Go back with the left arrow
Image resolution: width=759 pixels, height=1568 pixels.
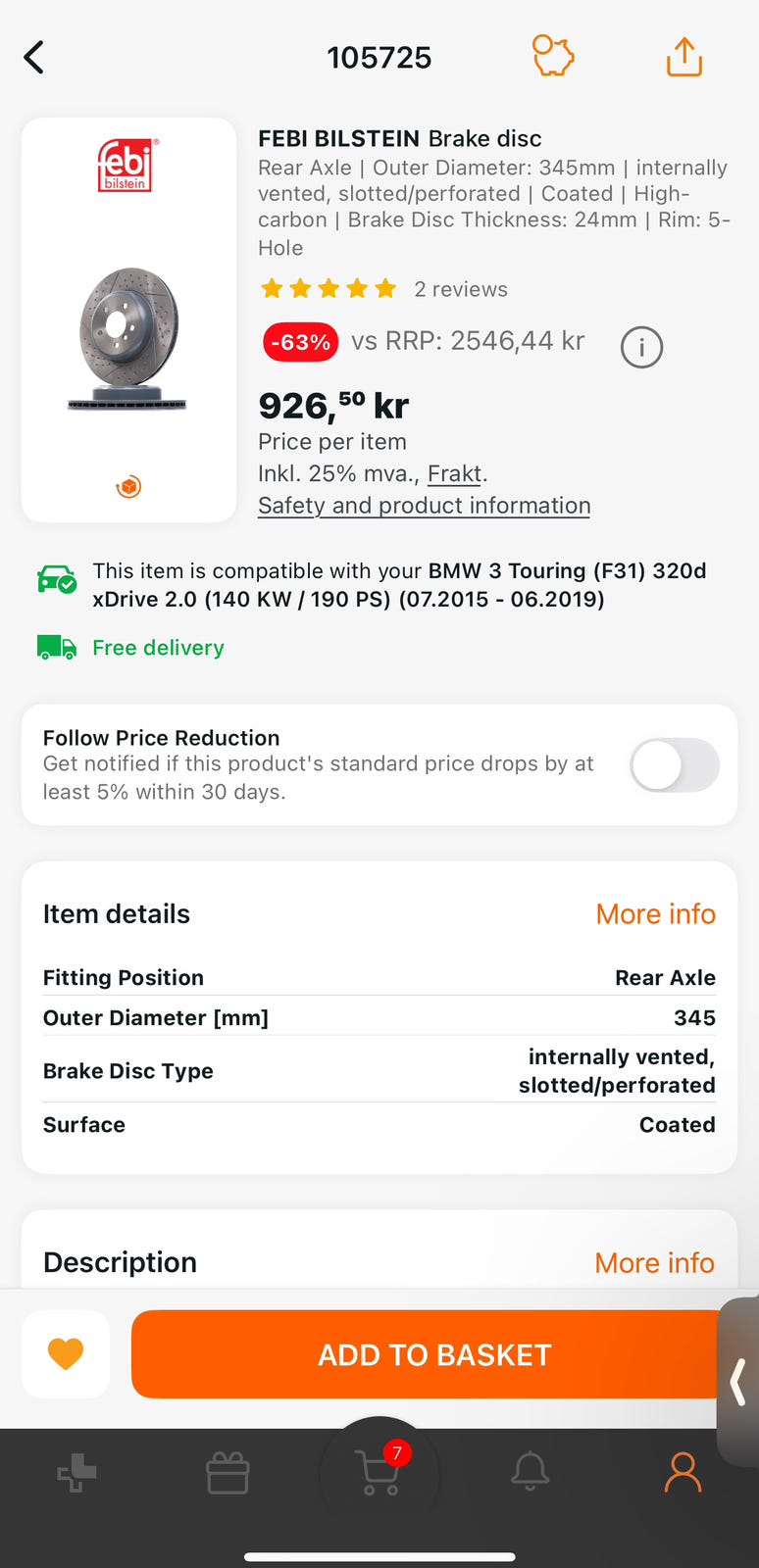34,58
